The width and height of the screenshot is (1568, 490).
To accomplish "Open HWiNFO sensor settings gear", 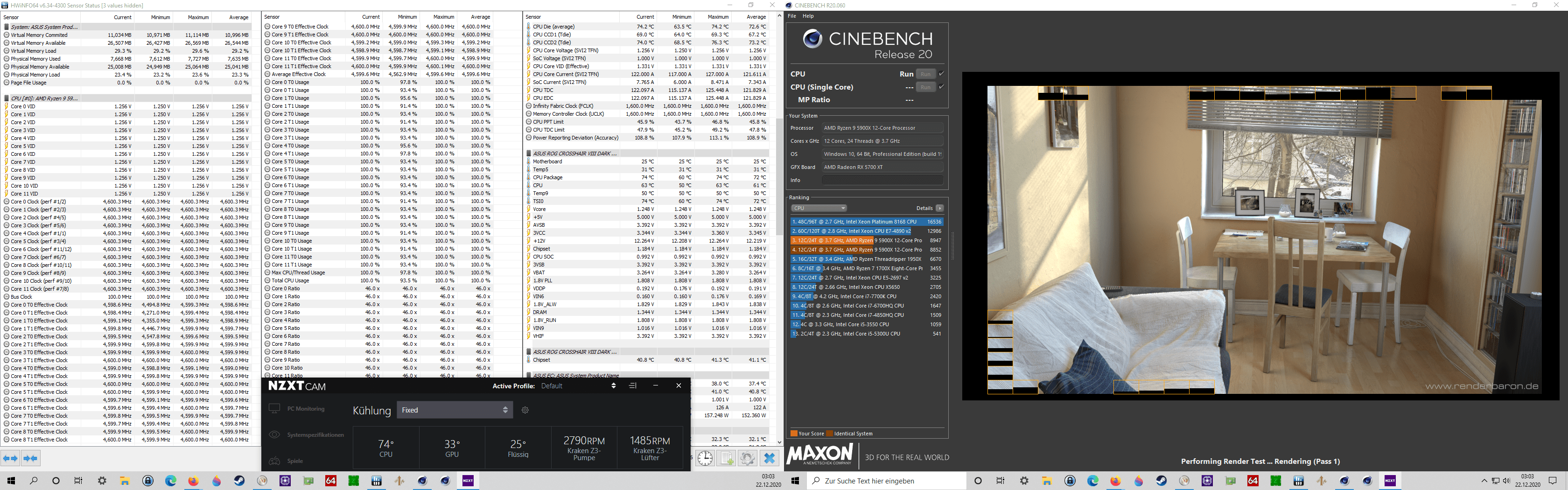I will 748,458.
